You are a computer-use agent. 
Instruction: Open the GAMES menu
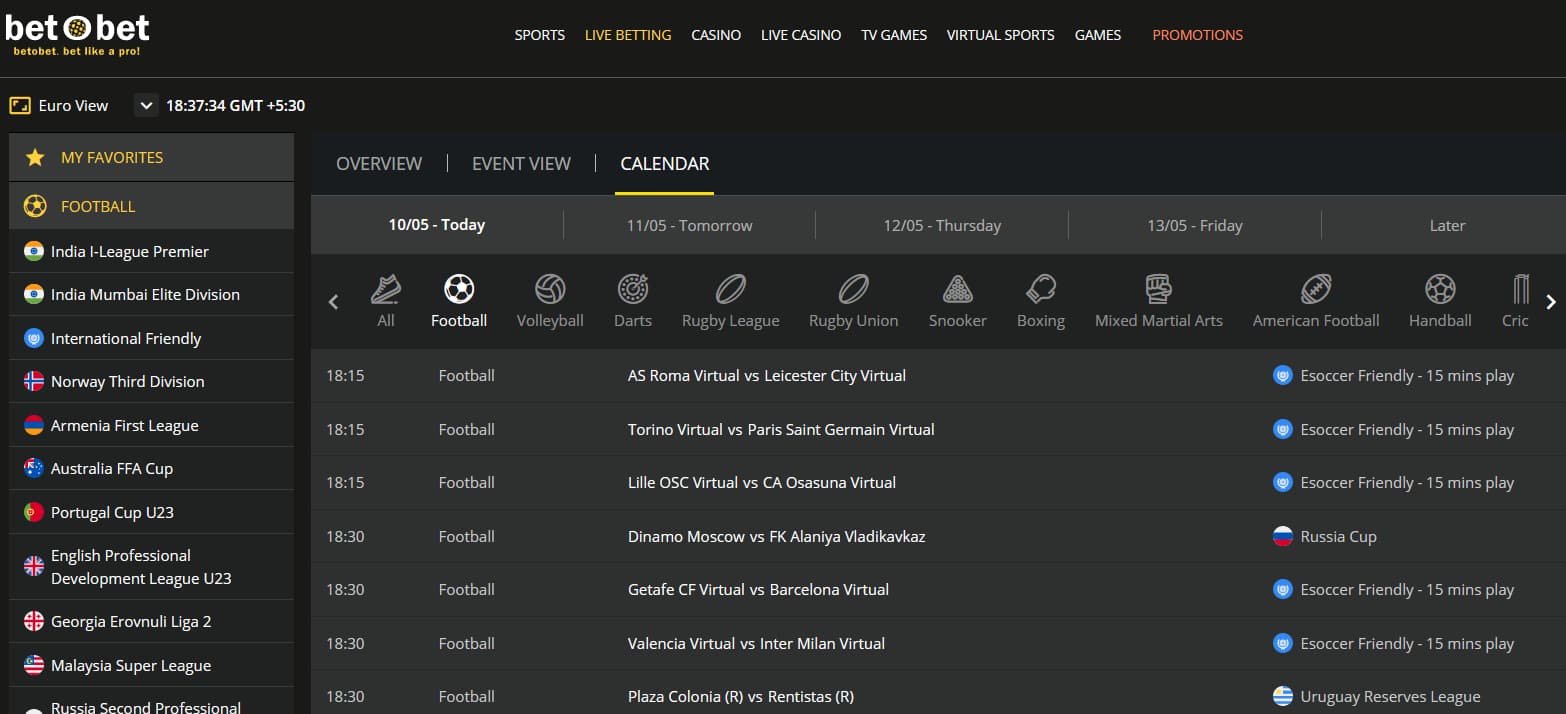coord(1098,35)
